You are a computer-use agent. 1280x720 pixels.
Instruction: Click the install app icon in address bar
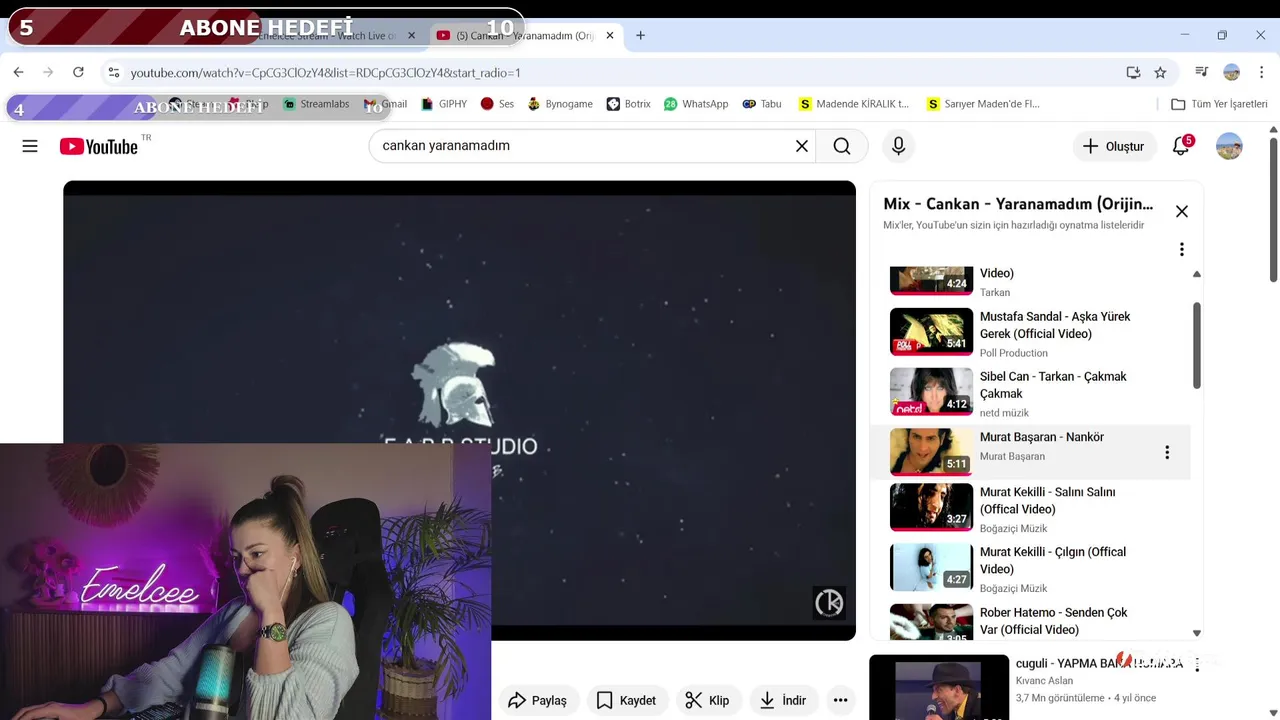pyautogui.click(x=1133, y=72)
